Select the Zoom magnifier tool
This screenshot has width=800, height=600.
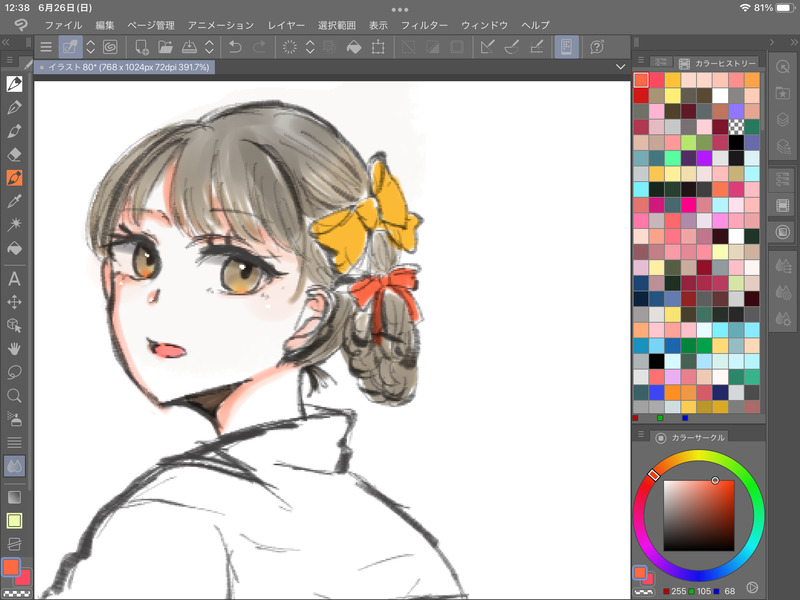[14, 396]
